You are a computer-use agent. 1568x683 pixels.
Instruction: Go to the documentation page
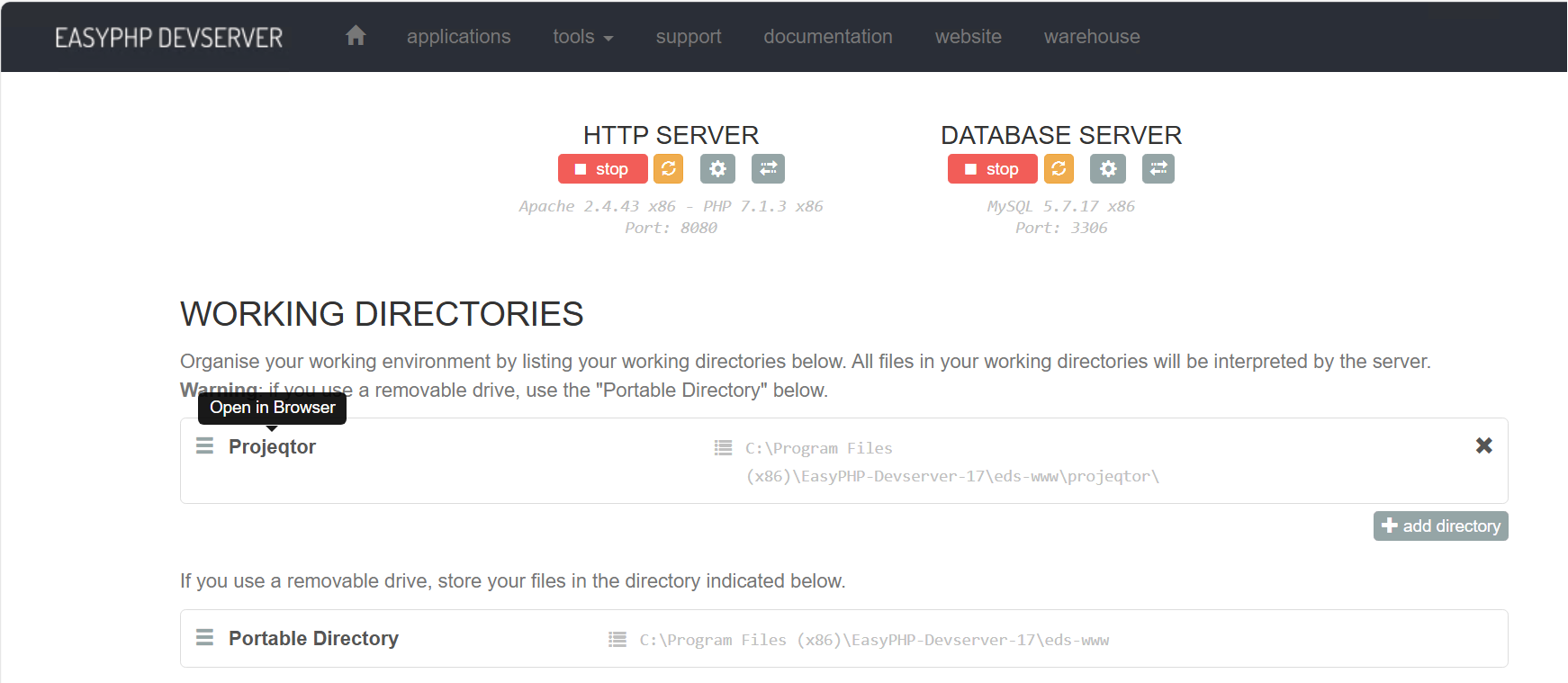coord(827,37)
